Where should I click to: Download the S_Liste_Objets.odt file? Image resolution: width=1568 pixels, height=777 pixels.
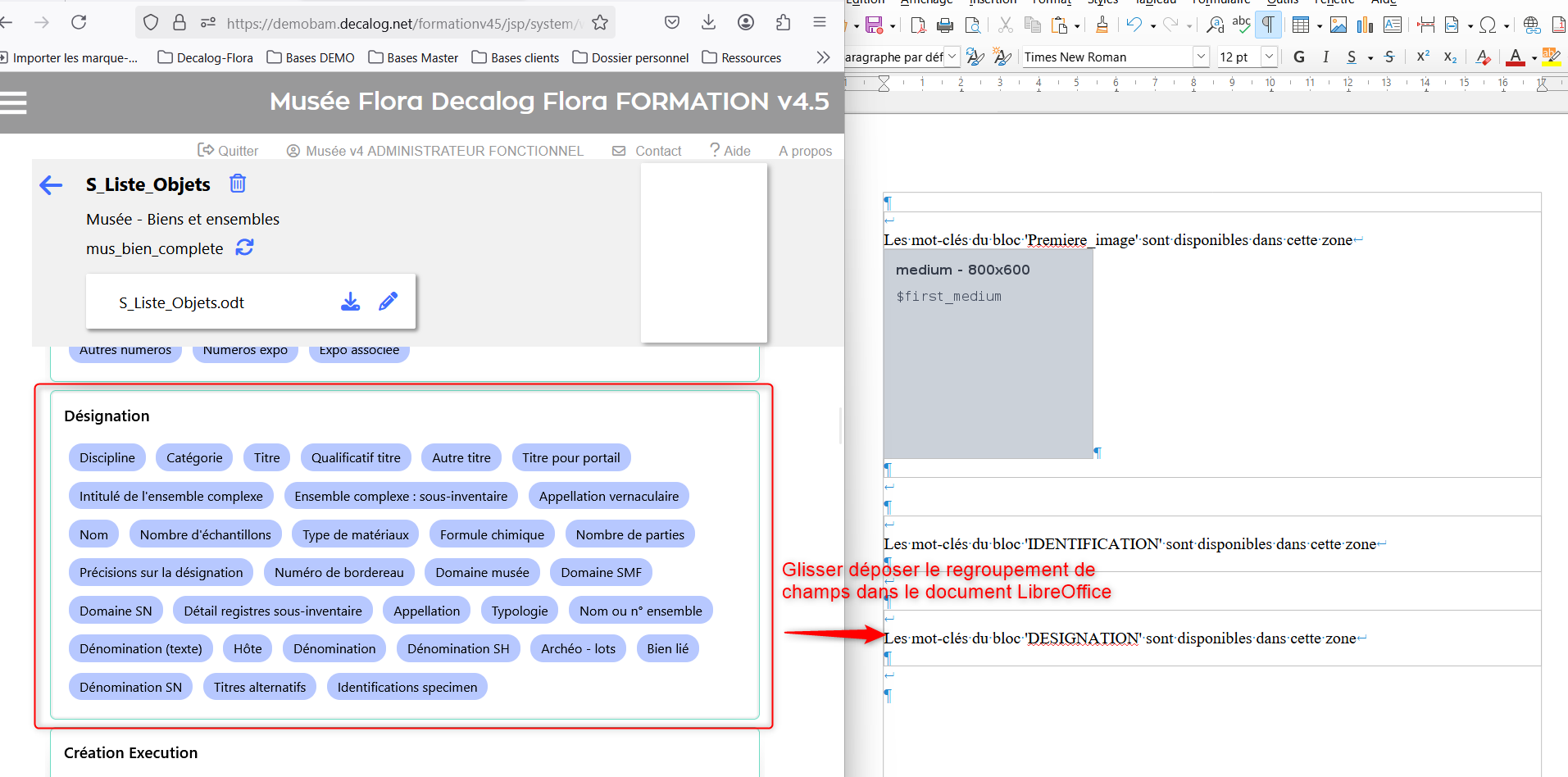click(x=350, y=302)
